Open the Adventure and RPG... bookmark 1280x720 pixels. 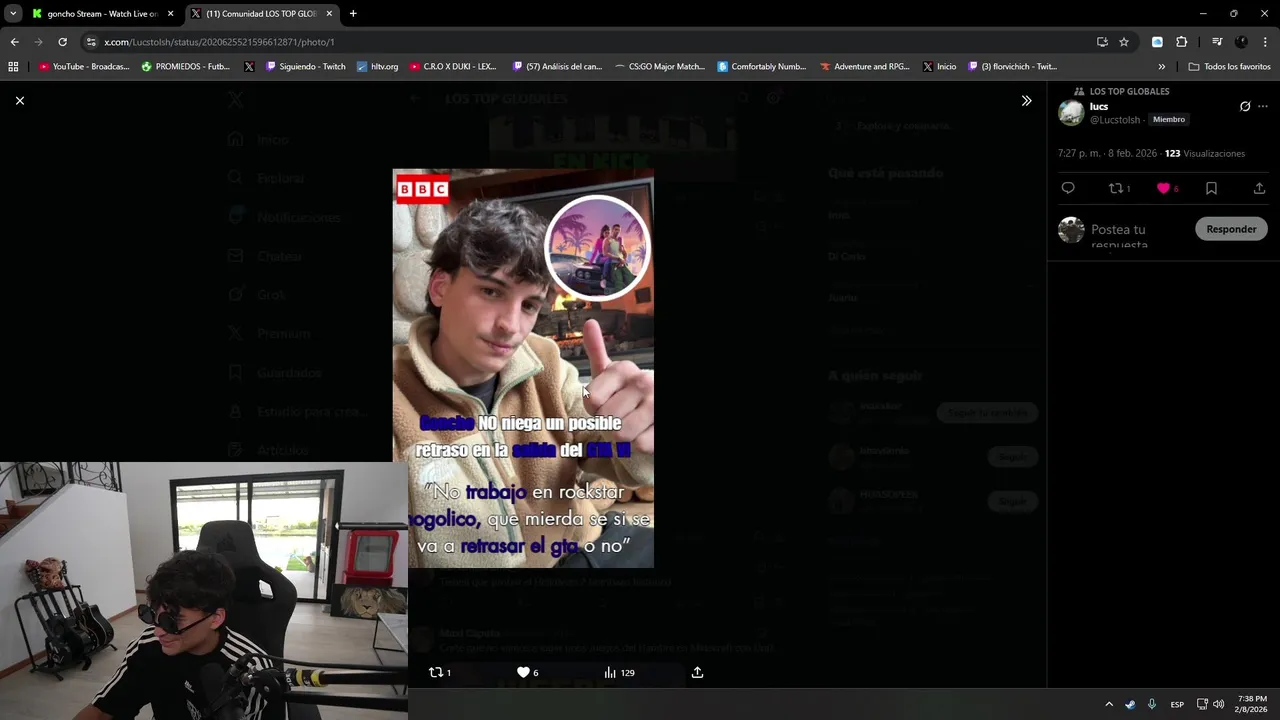click(865, 66)
